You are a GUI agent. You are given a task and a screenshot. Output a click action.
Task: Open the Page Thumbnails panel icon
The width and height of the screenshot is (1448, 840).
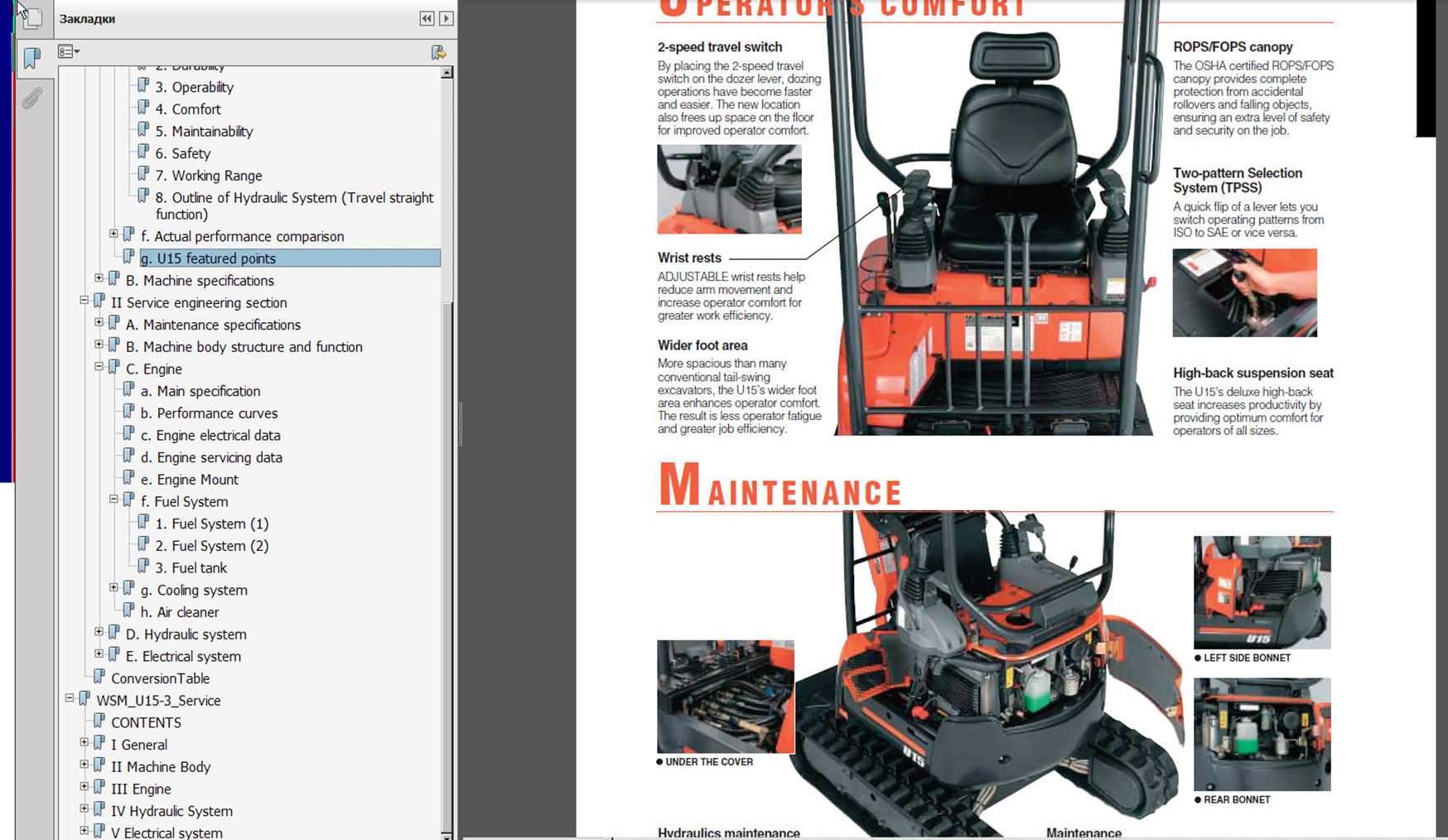point(33,17)
